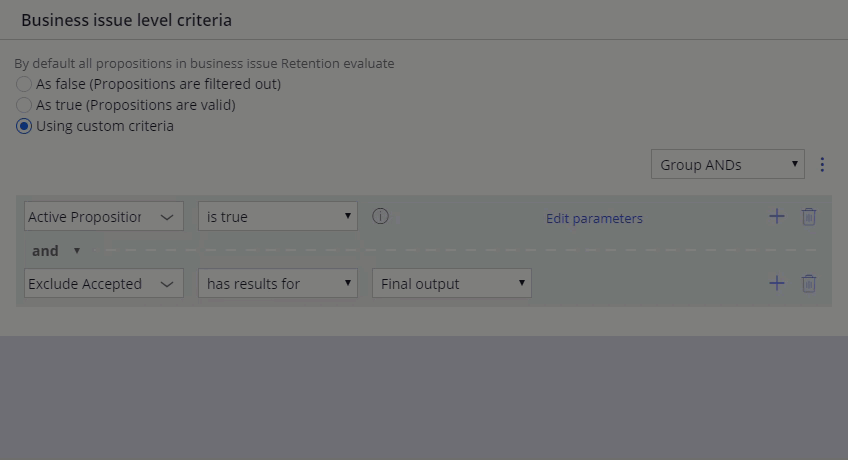Expand the Exclude Accepted field chevron
The height and width of the screenshot is (460, 848).
[167, 284]
